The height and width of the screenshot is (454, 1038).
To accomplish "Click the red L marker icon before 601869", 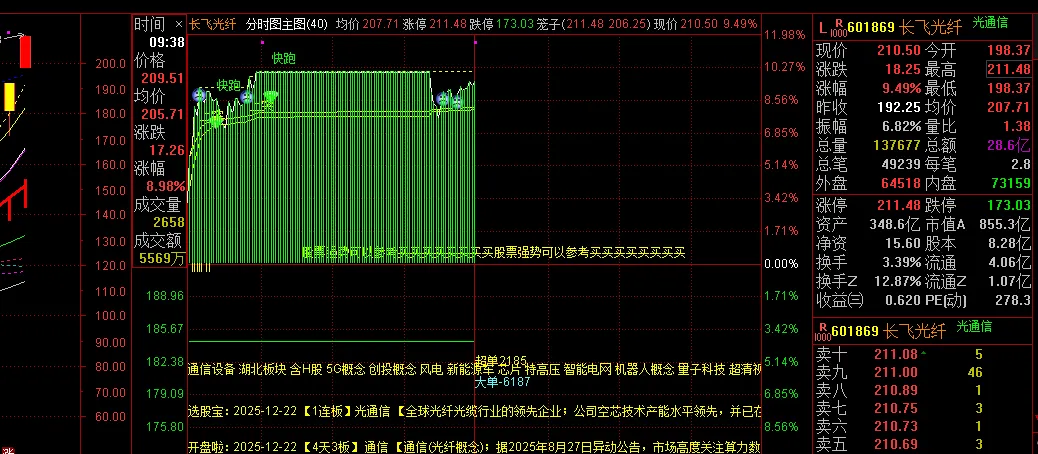I will [x=822, y=28].
